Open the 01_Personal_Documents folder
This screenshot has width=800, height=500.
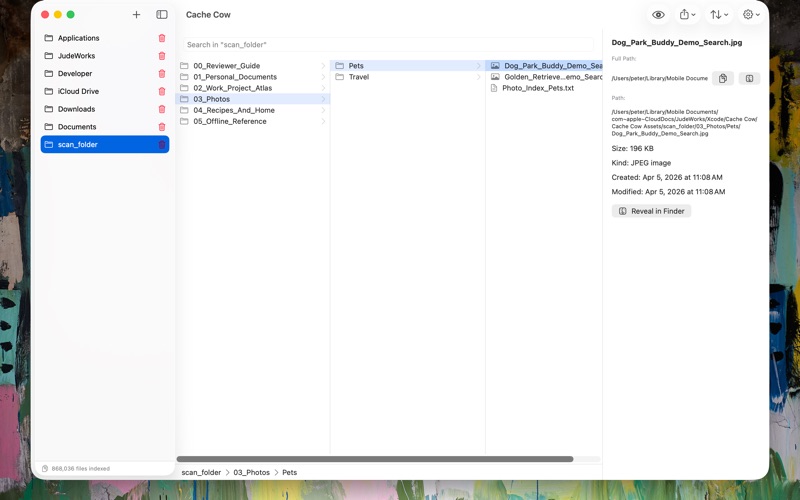click(x=253, y=77)
